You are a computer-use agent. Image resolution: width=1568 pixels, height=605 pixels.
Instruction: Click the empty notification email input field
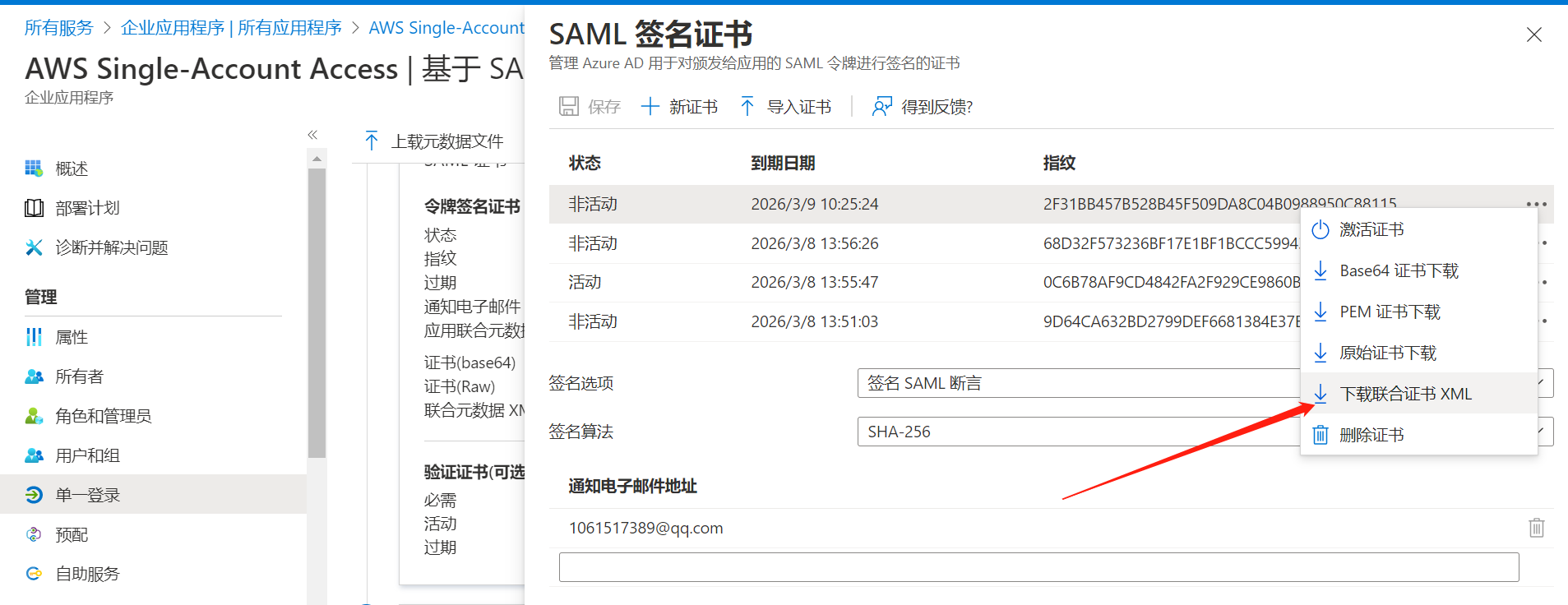pos(1038,567)
